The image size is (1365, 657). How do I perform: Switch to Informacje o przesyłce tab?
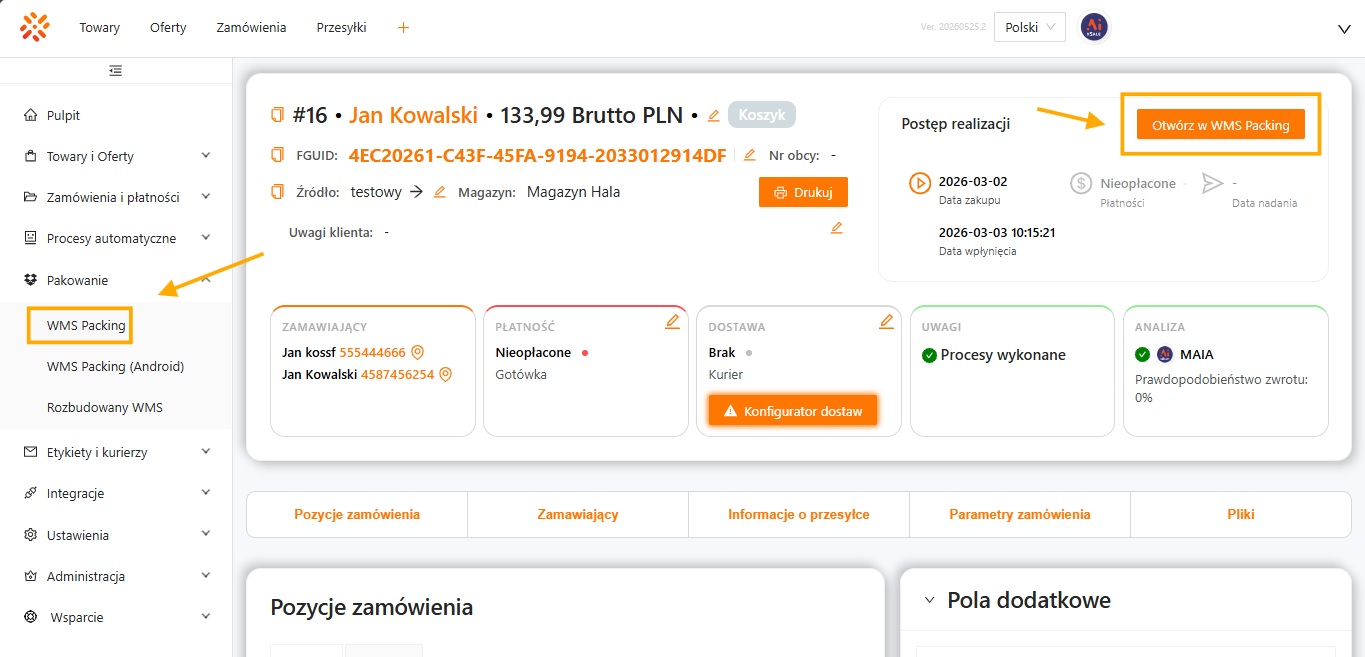799,515
